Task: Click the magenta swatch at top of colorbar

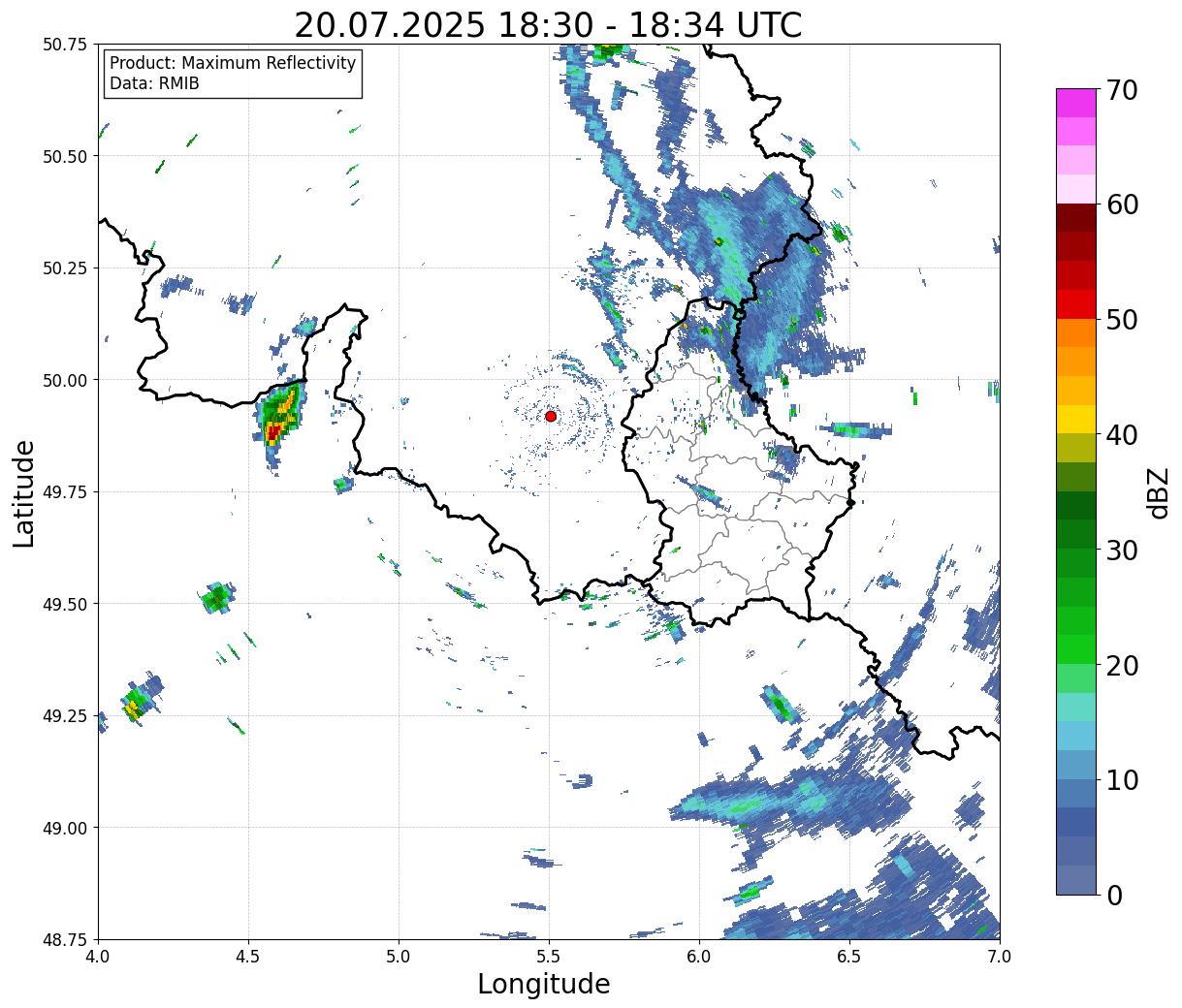Action: pos(1076,103)
